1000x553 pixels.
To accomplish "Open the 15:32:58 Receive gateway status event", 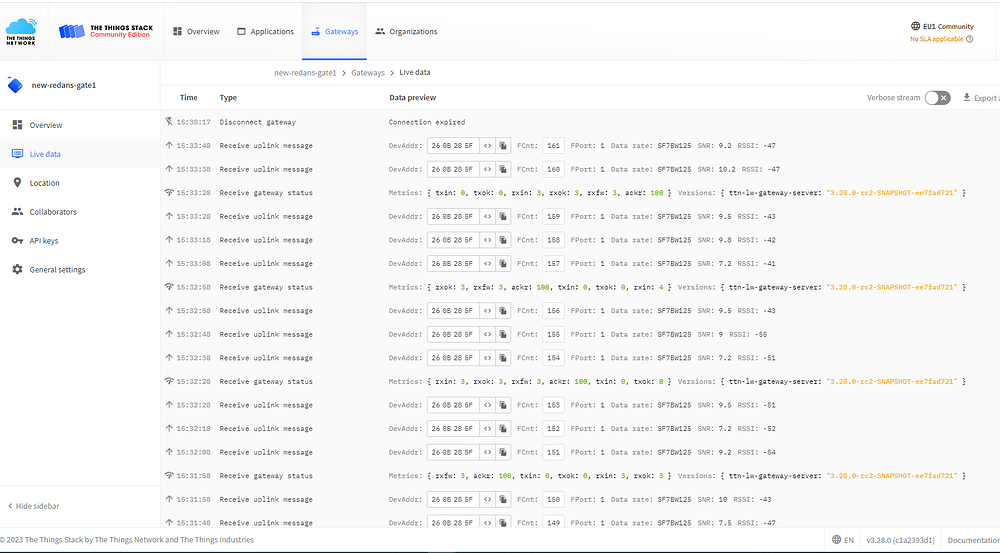I will click(580, 287).
